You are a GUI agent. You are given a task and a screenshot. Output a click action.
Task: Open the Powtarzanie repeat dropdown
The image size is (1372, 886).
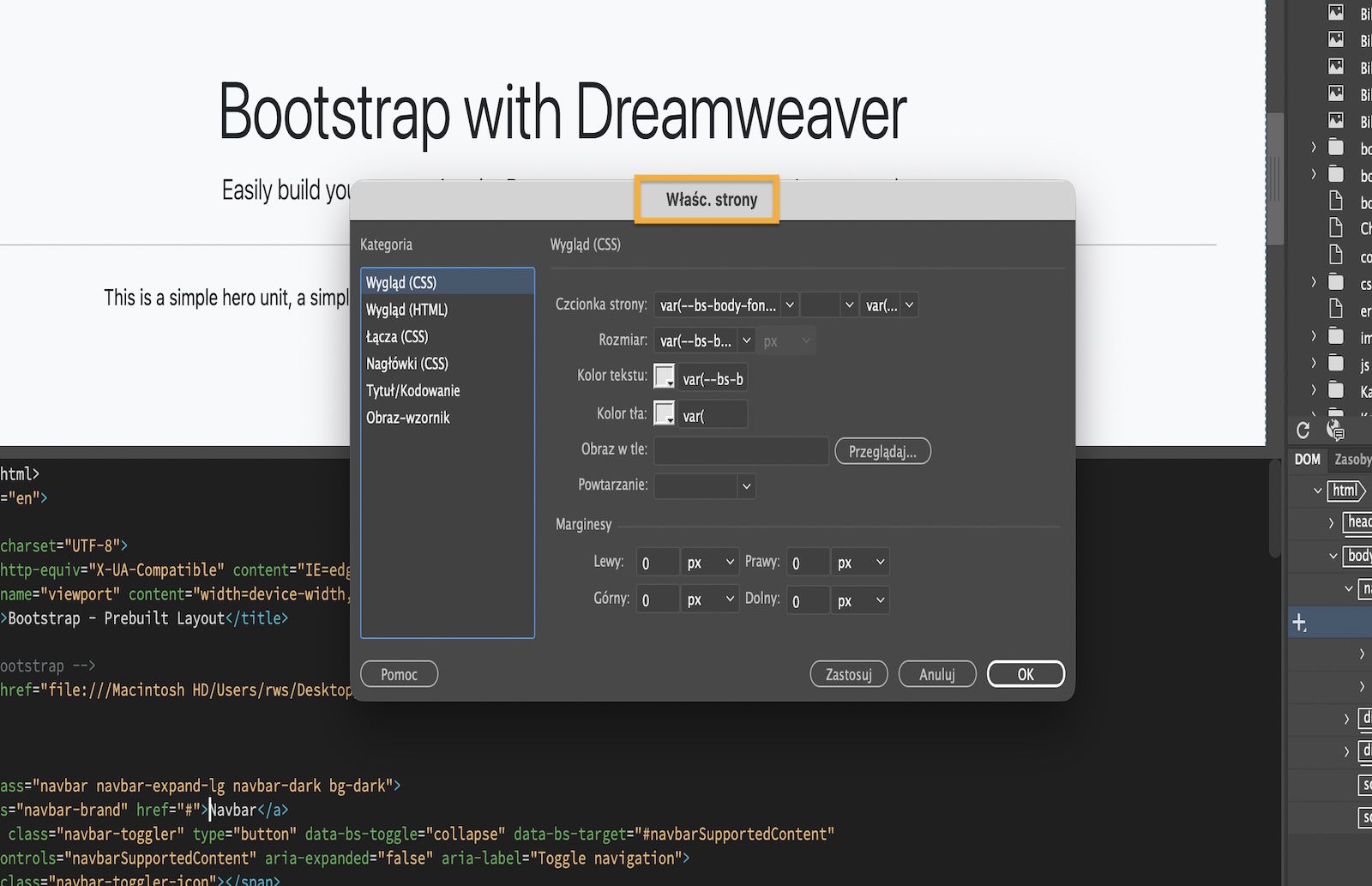coord(746,485)
